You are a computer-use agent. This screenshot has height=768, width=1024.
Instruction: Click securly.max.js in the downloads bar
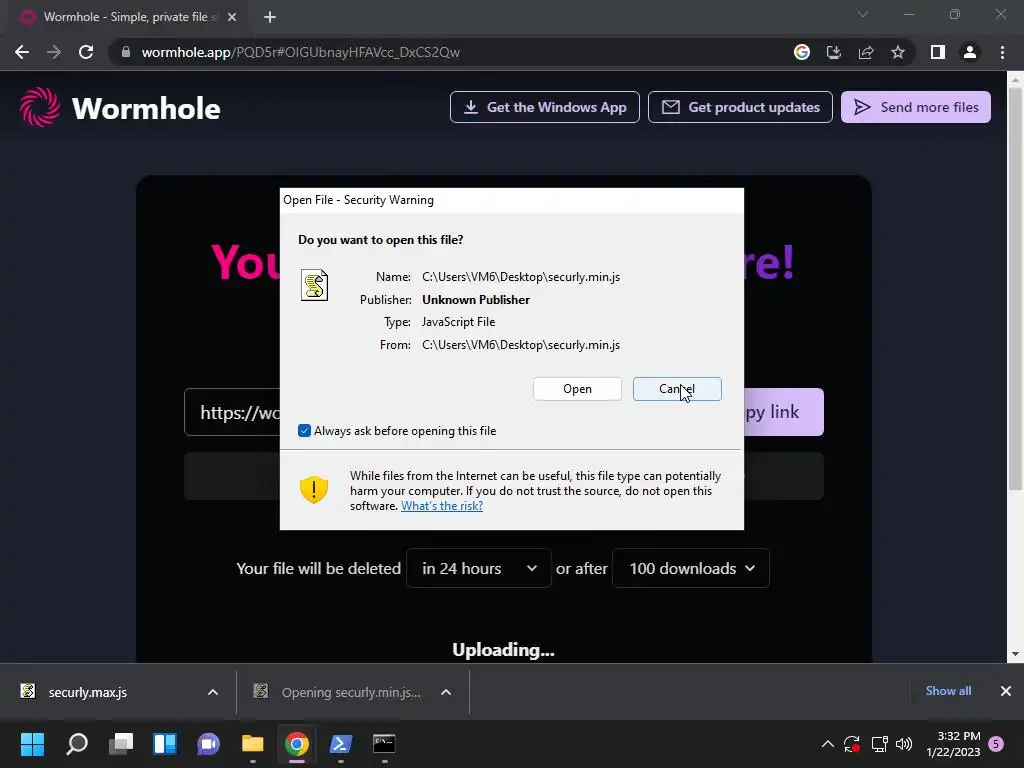coord(88,692)
